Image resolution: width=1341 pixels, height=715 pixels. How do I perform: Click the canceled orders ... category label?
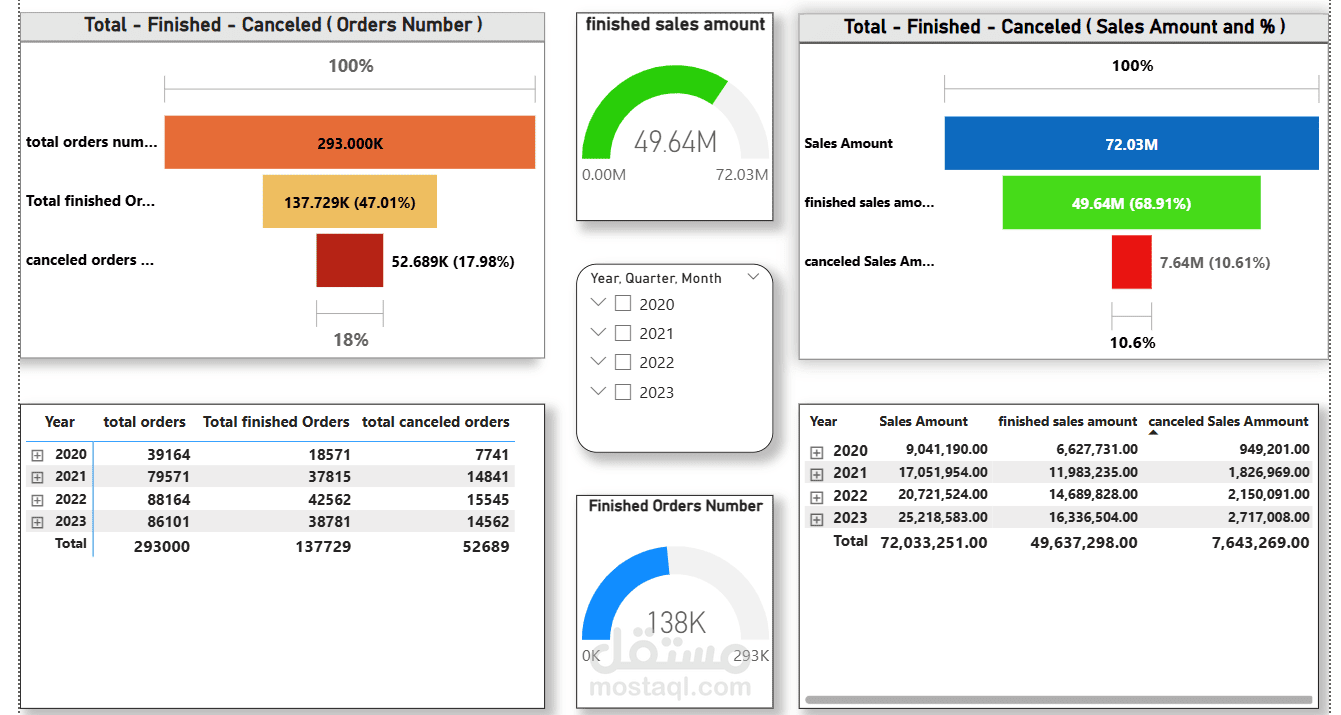90,259
